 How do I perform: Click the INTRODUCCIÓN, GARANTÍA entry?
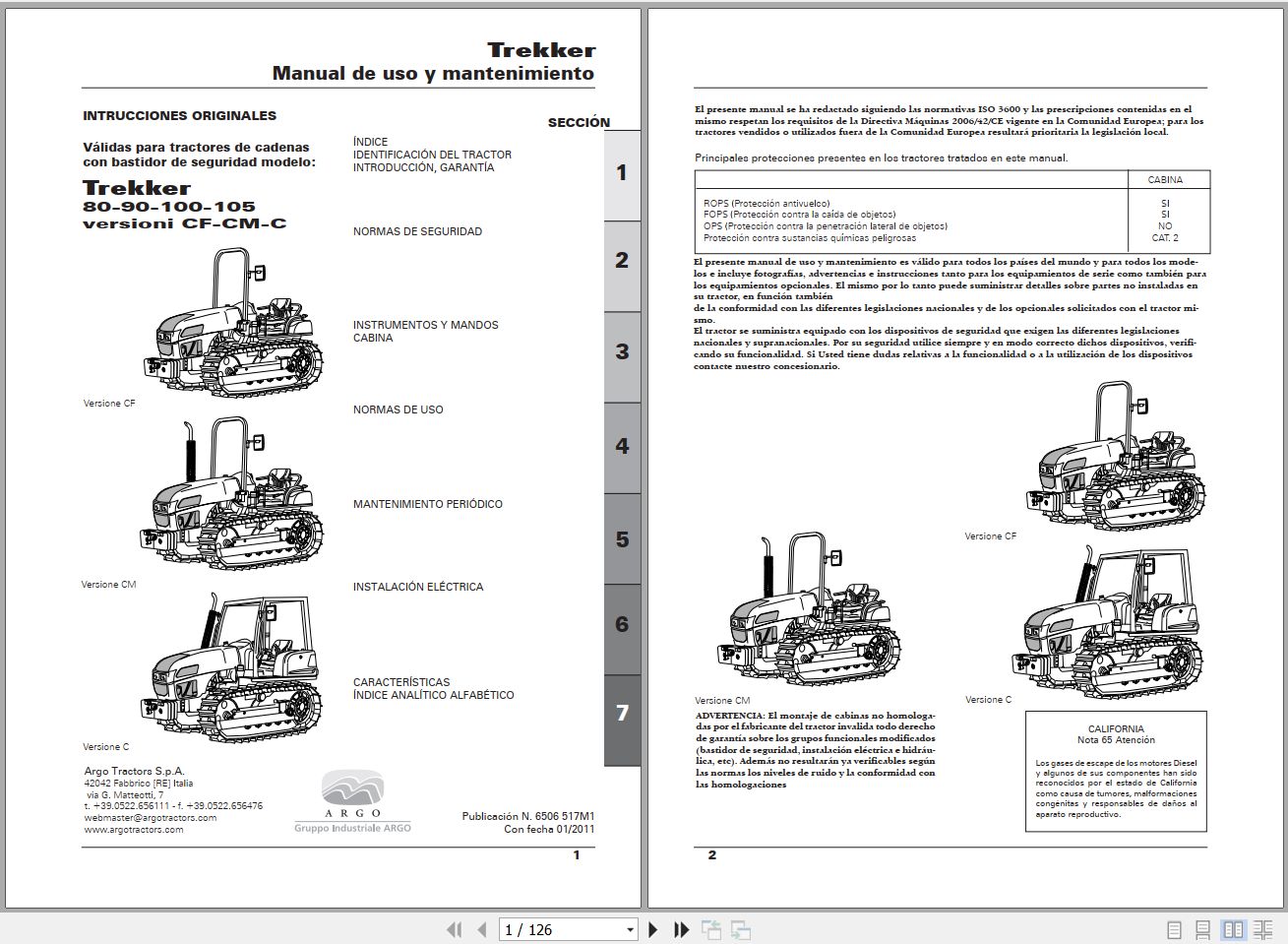[423, 168]
